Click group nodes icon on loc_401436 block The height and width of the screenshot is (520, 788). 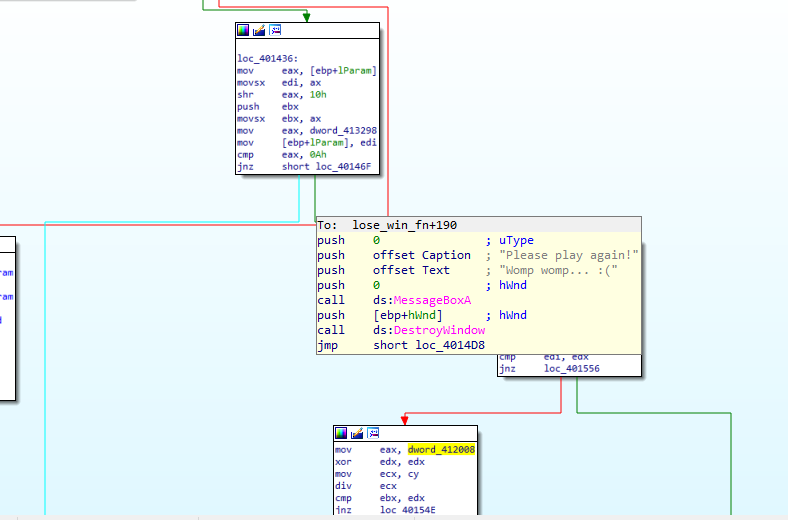click(274, 32)
